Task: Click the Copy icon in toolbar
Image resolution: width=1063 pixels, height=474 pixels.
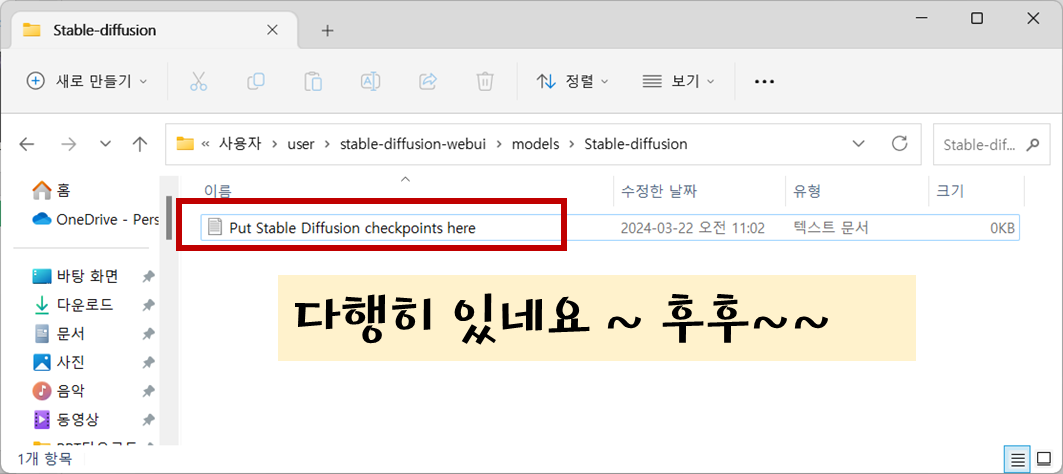Action: tap(256, 81)
